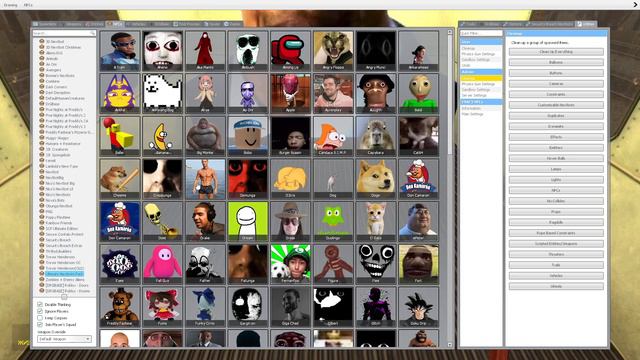Click the Ragdolls cleanup button
This screenshot has width=640, height=360.
click(556, 222)
